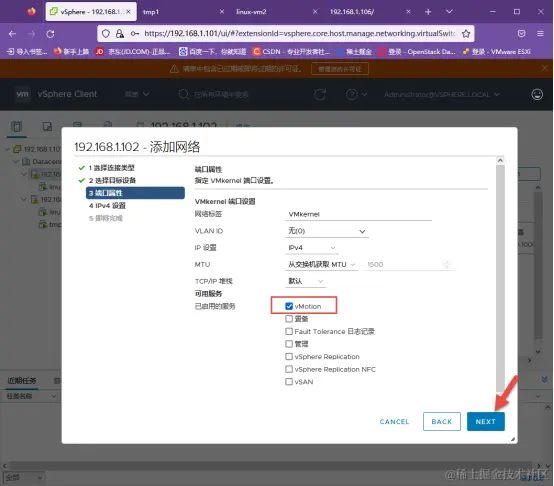554x486 pixels.
Task: Click the address bar URL field
Action: click(300, 34)
